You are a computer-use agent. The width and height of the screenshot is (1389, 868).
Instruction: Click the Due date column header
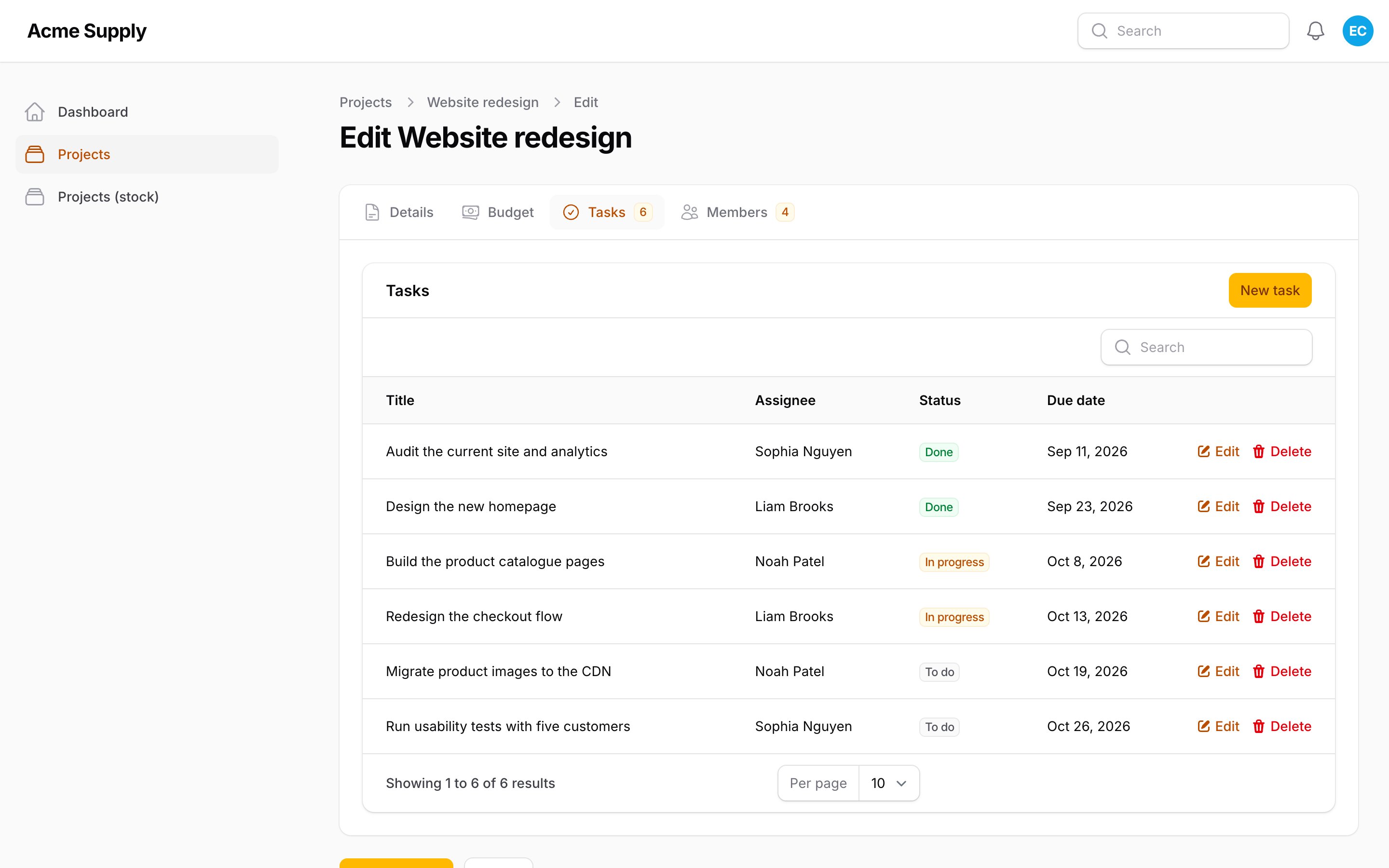(x=1076, y=400)
